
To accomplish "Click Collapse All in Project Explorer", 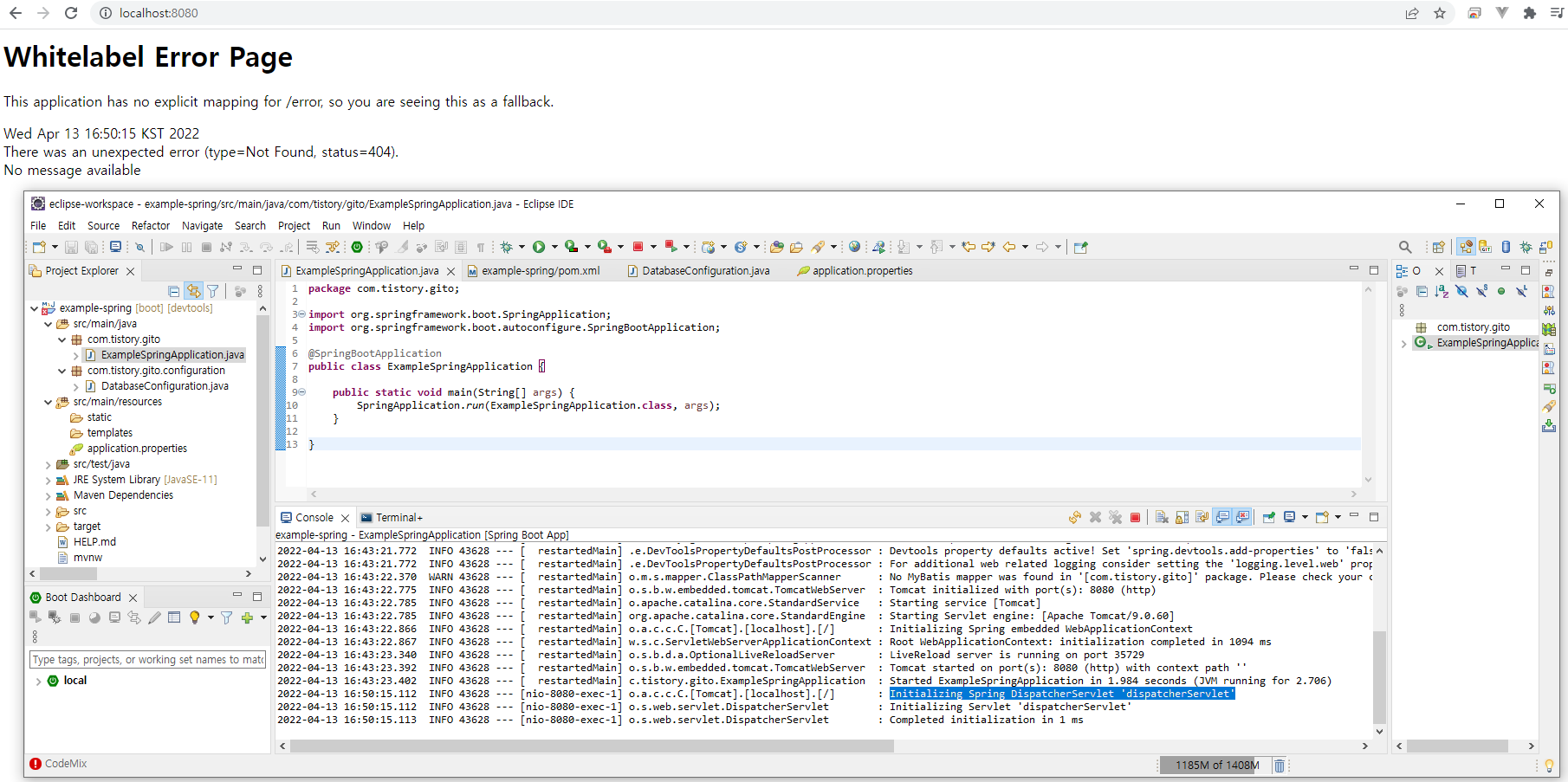I will [x=174, y=292].
